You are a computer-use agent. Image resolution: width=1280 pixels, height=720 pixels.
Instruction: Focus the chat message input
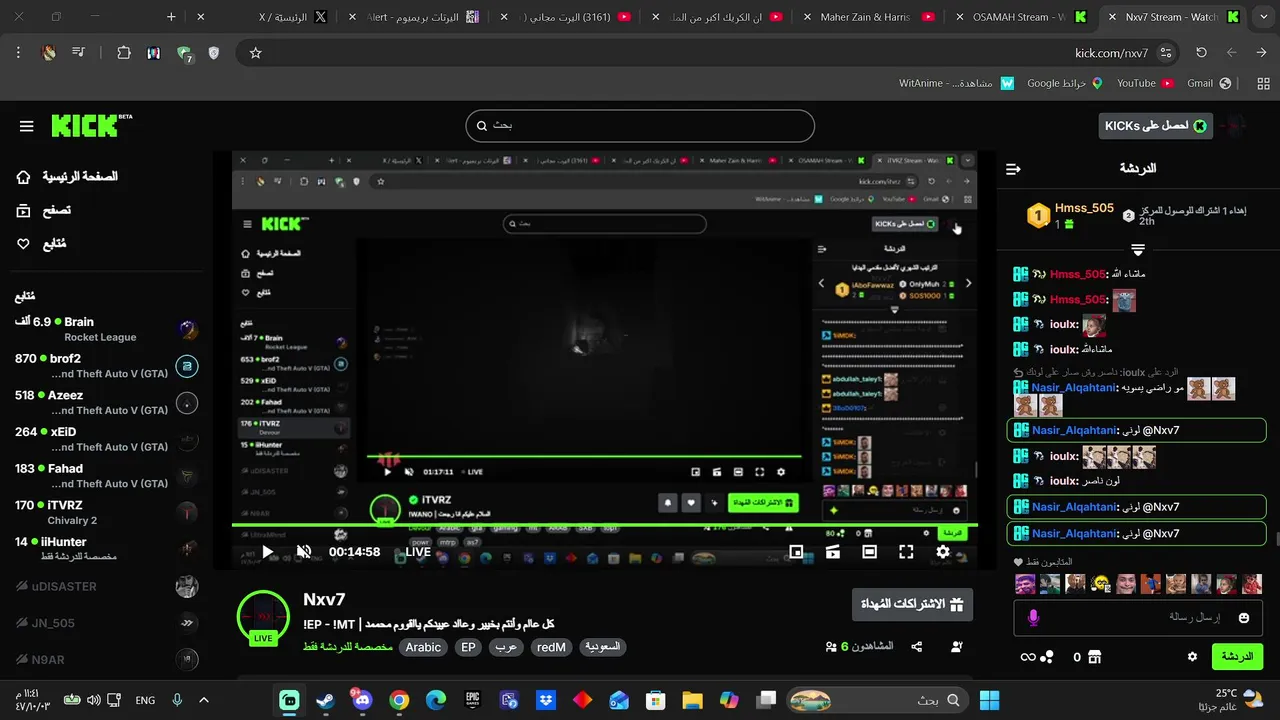[1140, 618]
